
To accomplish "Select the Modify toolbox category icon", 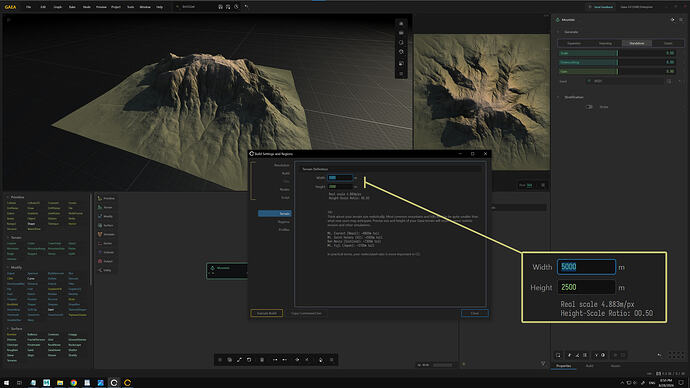I will click(x=100, y=216).
